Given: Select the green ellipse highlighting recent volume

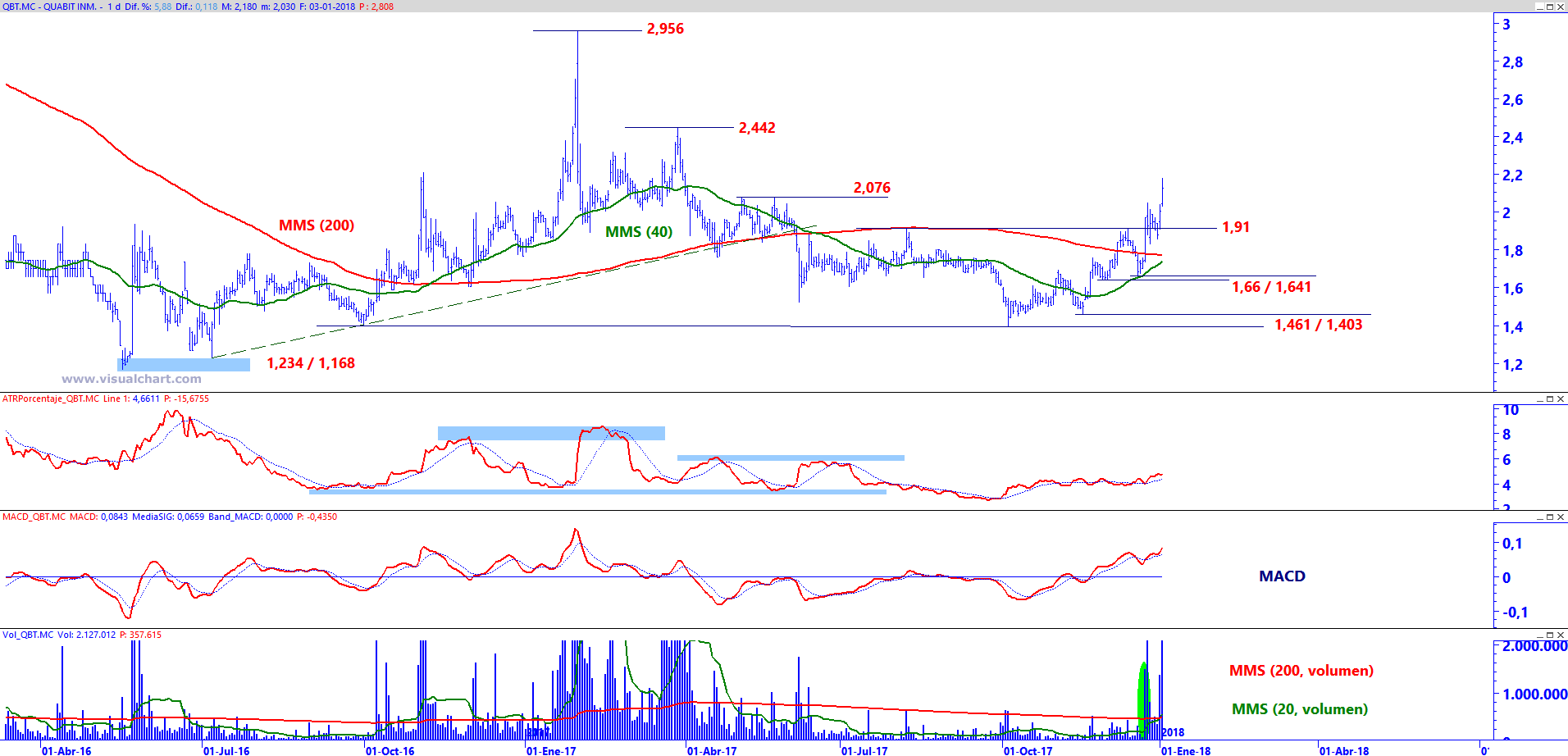Looking at the screenshot, I should pyautogui.click(x=1143, y=699).
